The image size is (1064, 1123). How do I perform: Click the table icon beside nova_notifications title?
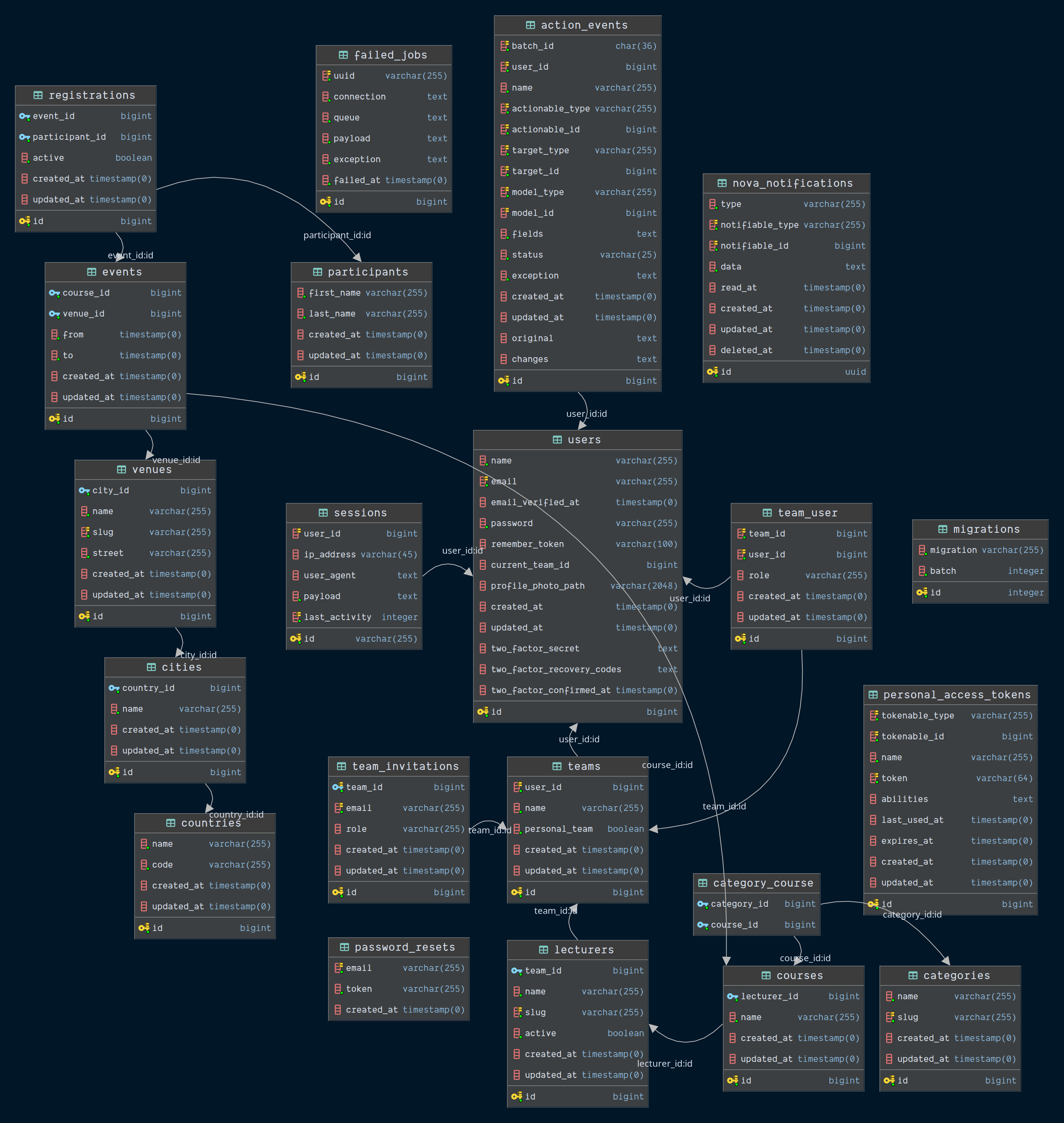click(x=722, y=183)
